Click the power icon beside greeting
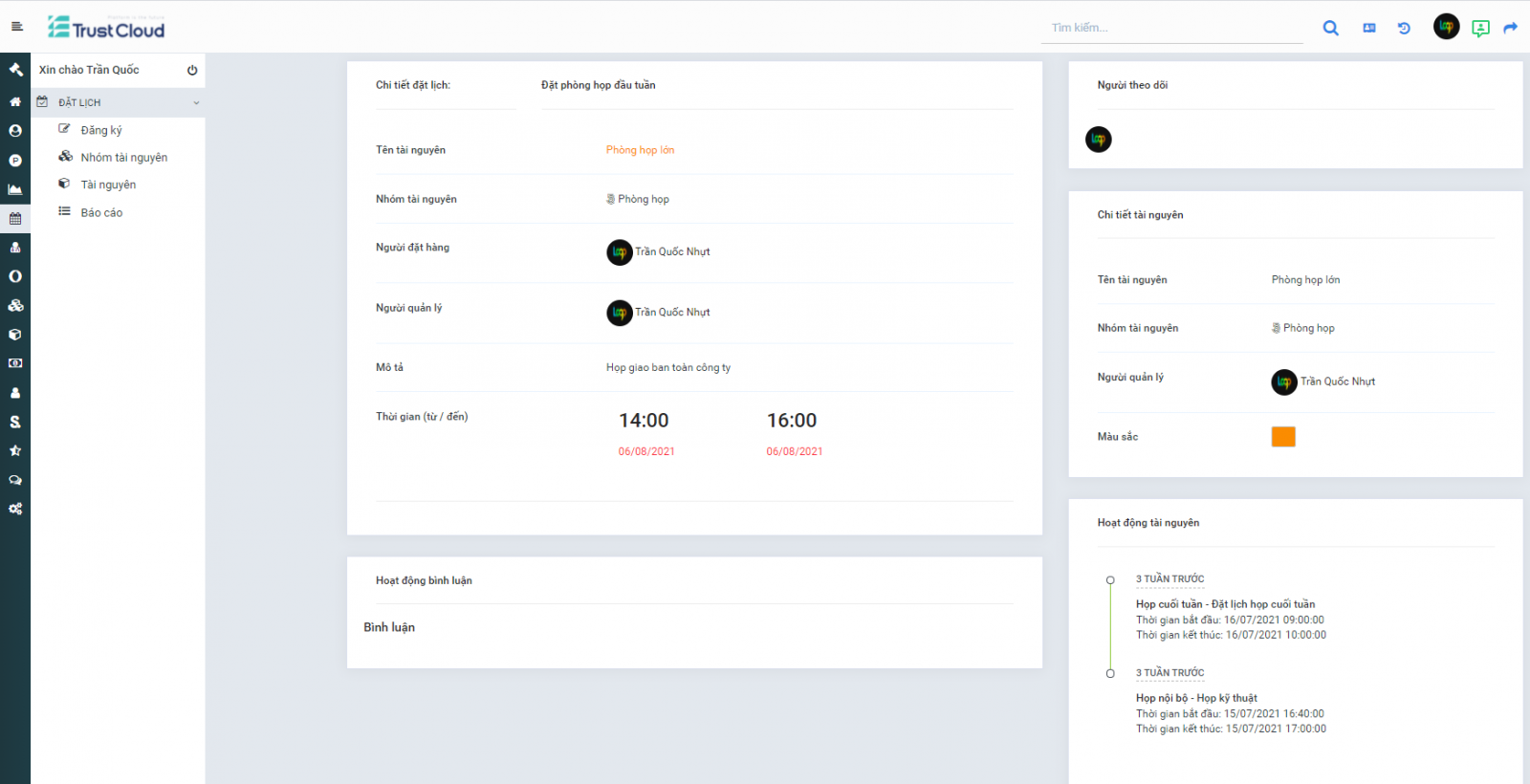1530x784 pixels. tap(192, 70)
